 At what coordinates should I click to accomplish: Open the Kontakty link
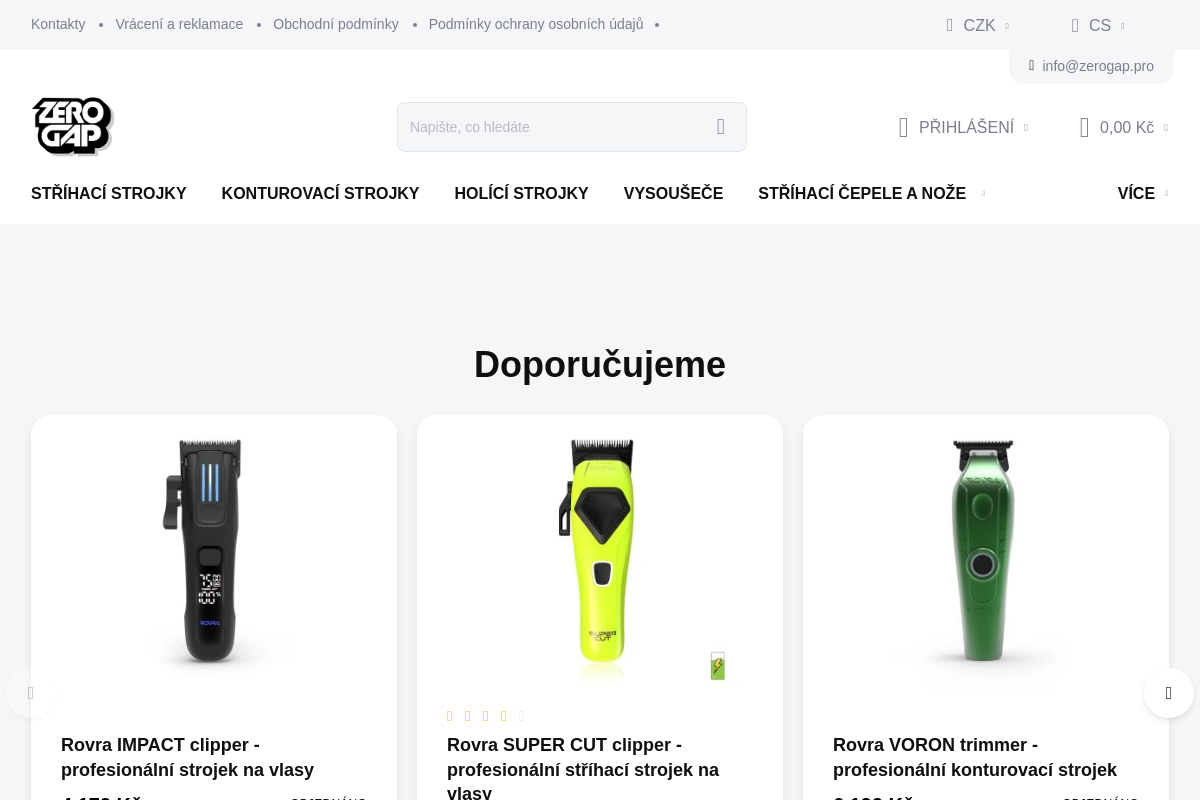click(58, 24)
